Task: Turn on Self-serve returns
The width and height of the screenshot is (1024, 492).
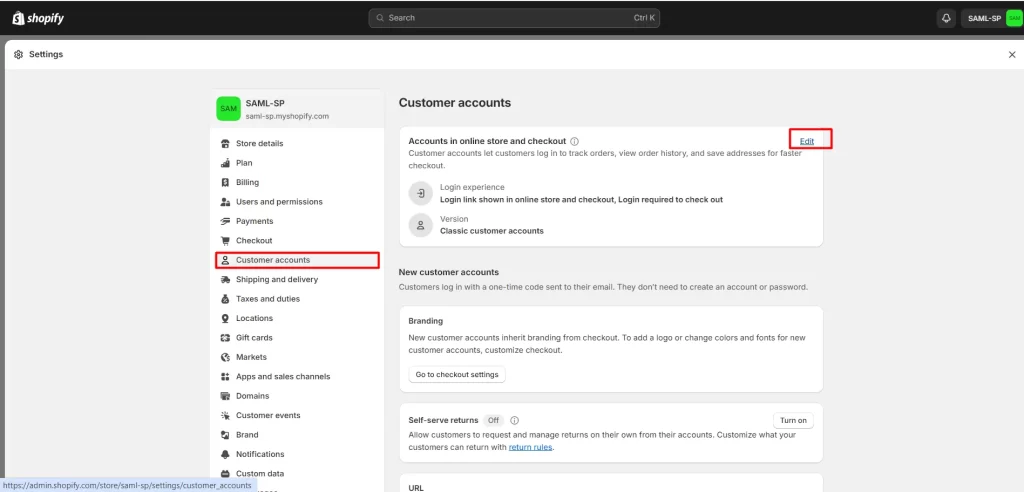Action: pos(793,421)
